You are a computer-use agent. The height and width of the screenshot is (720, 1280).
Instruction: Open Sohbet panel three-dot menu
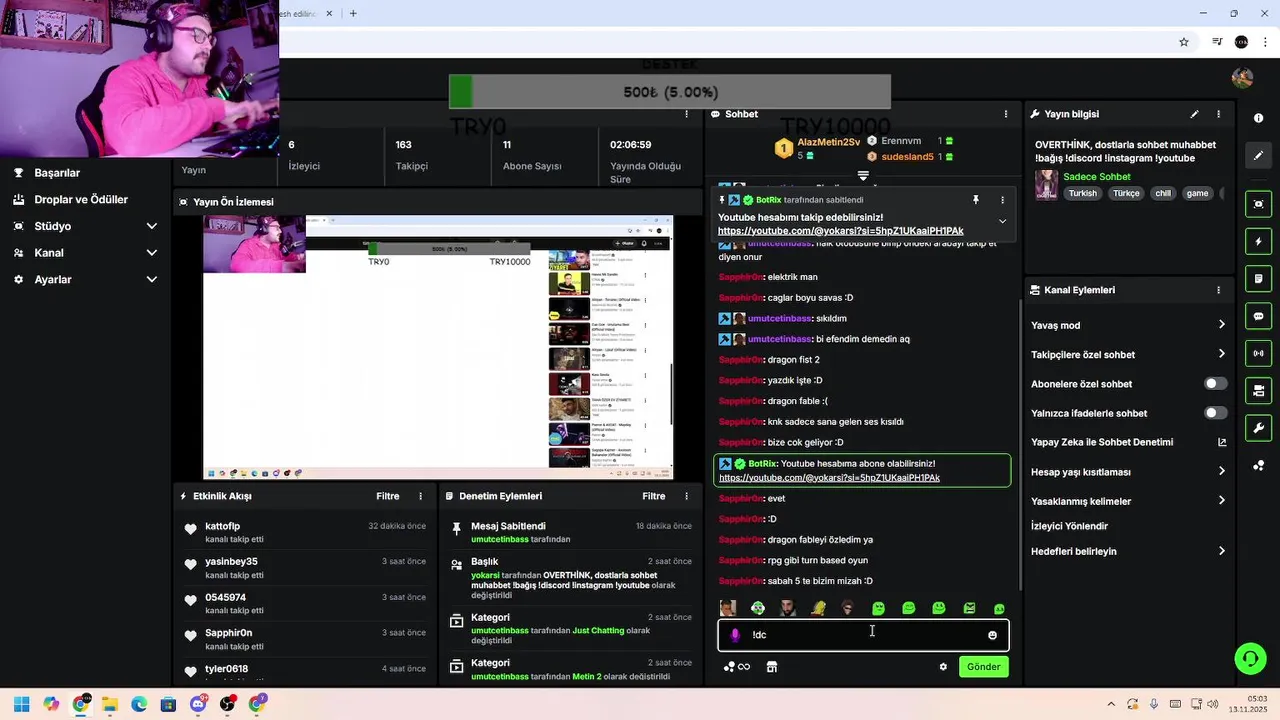tap(1006, 114)
